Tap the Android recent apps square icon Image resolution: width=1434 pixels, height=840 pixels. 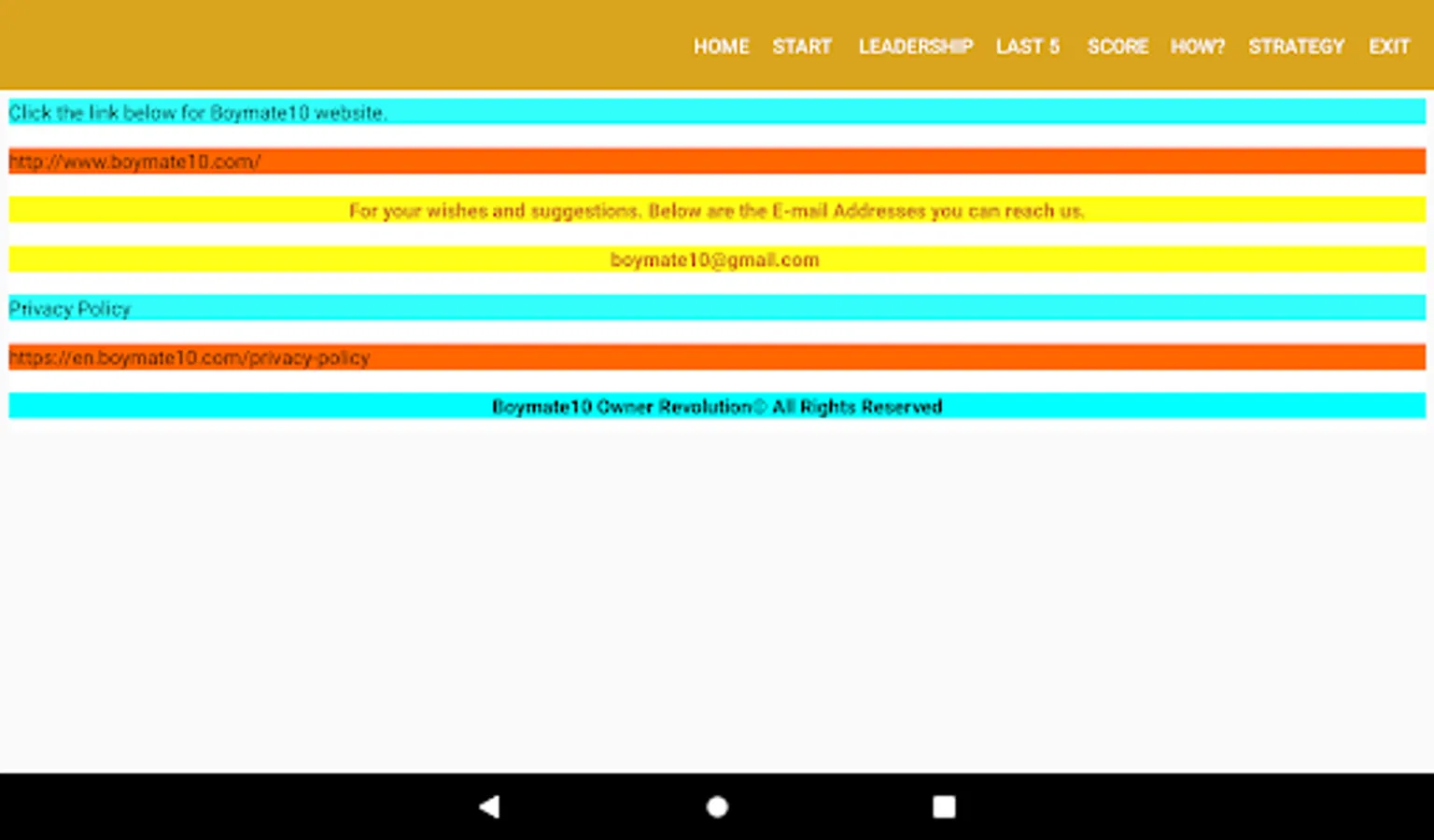click(944, 806)
